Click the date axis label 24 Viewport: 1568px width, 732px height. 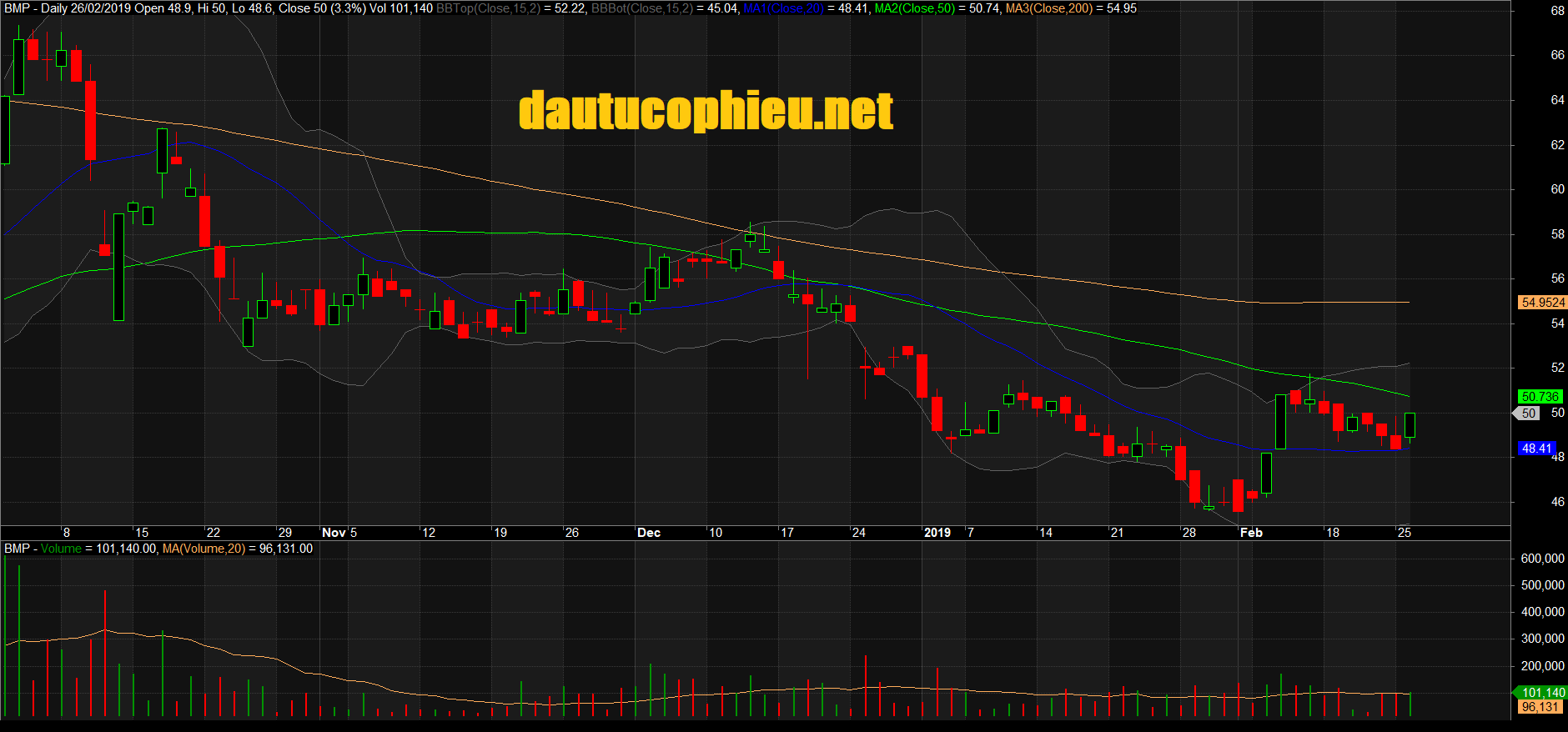(x=859, y=533)
